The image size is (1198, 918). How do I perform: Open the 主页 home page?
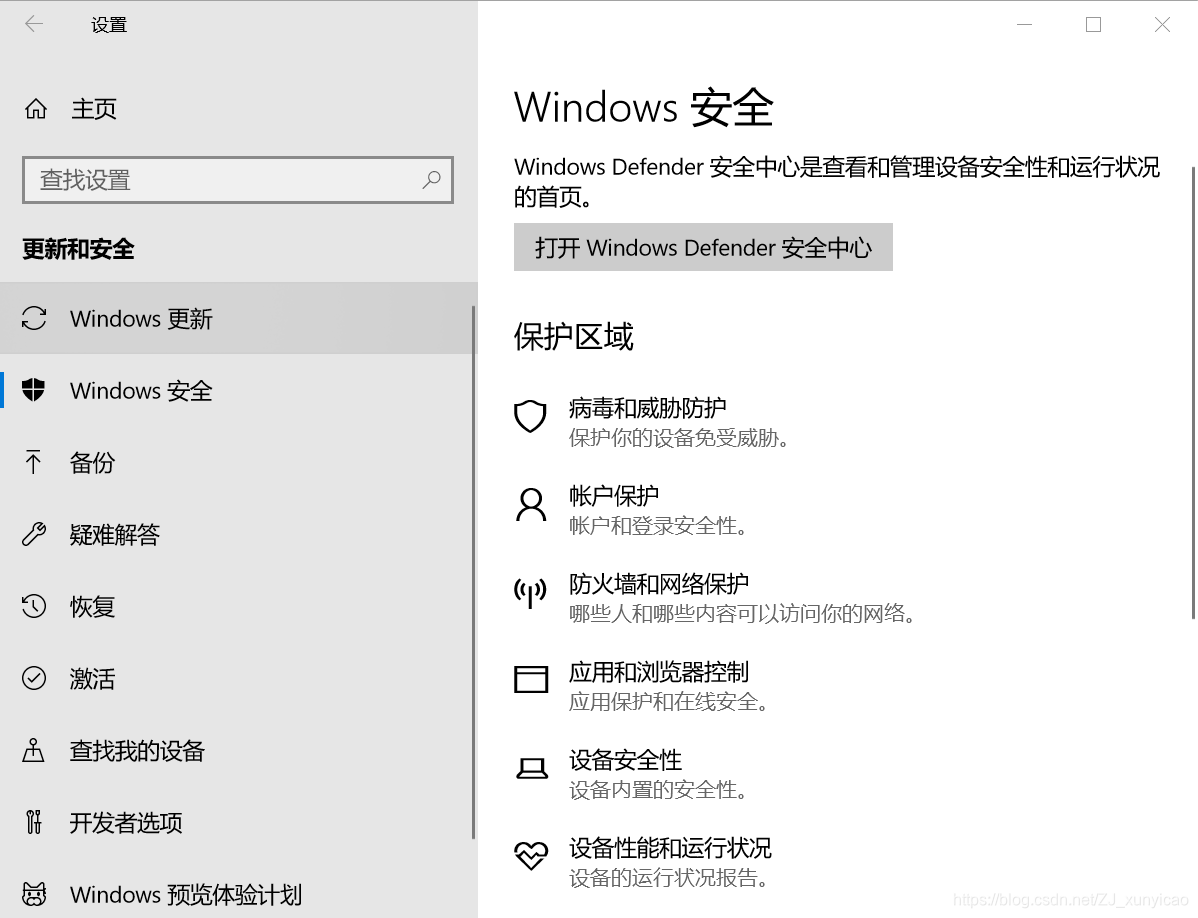coord(238,109)
